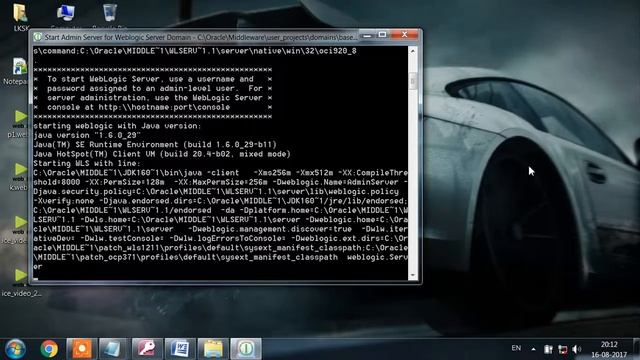Image resolution: width=640 pixels, height=360 pixels.
Task: Click the console scrollbar down arrow
Action: (x=412, y=275)
